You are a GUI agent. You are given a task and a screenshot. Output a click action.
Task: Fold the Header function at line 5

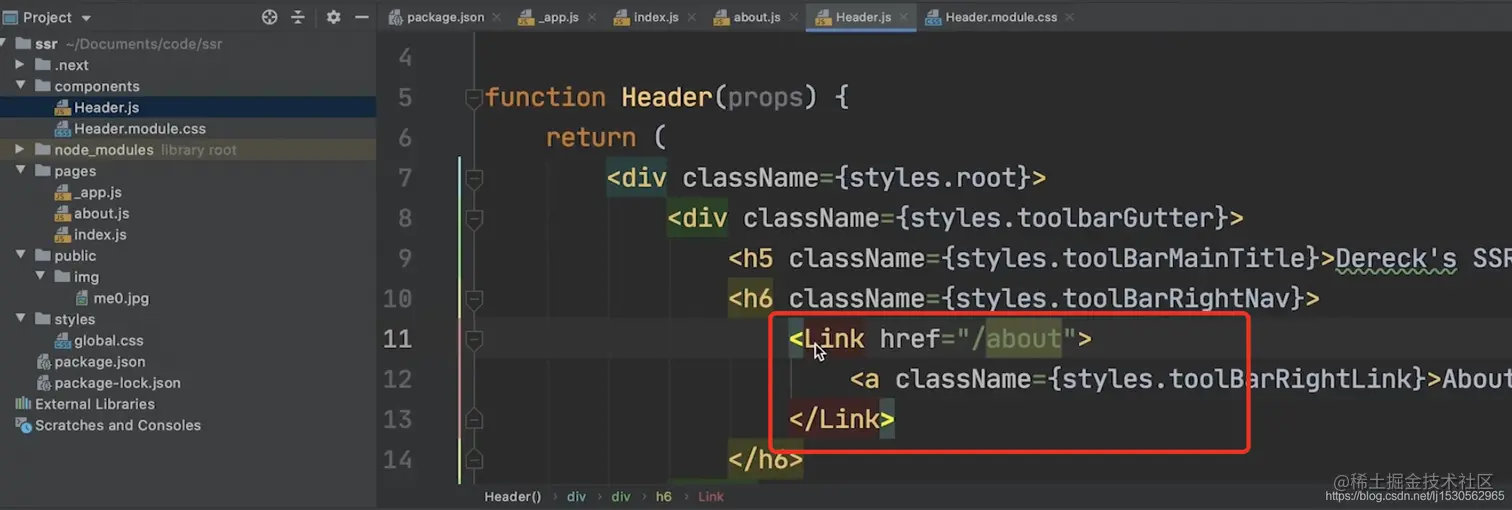pos(474,98)
